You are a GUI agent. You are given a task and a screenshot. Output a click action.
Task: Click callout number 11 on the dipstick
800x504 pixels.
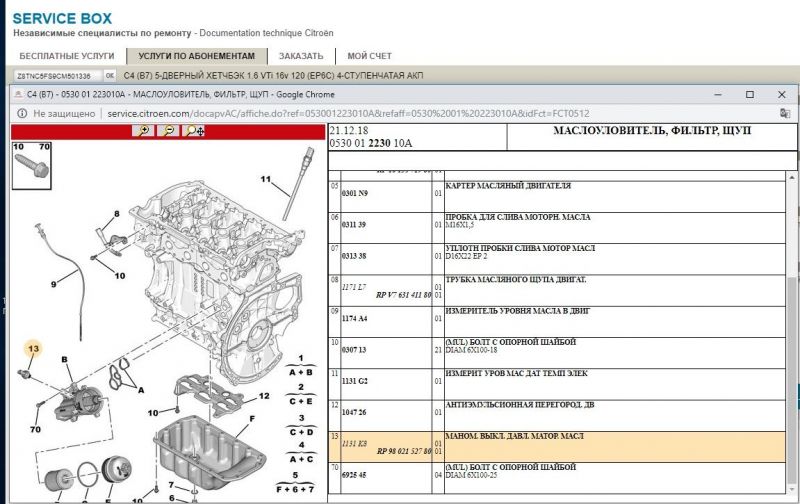(266, 179)
